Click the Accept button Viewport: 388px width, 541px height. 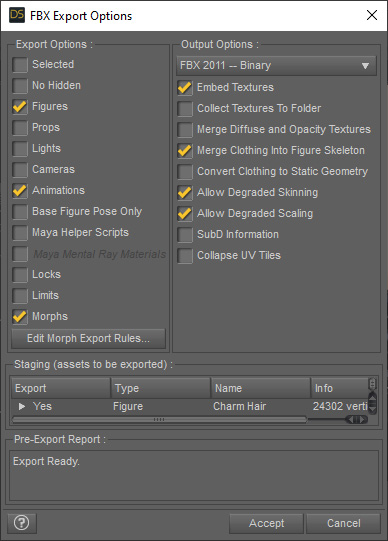coord(267,523)
